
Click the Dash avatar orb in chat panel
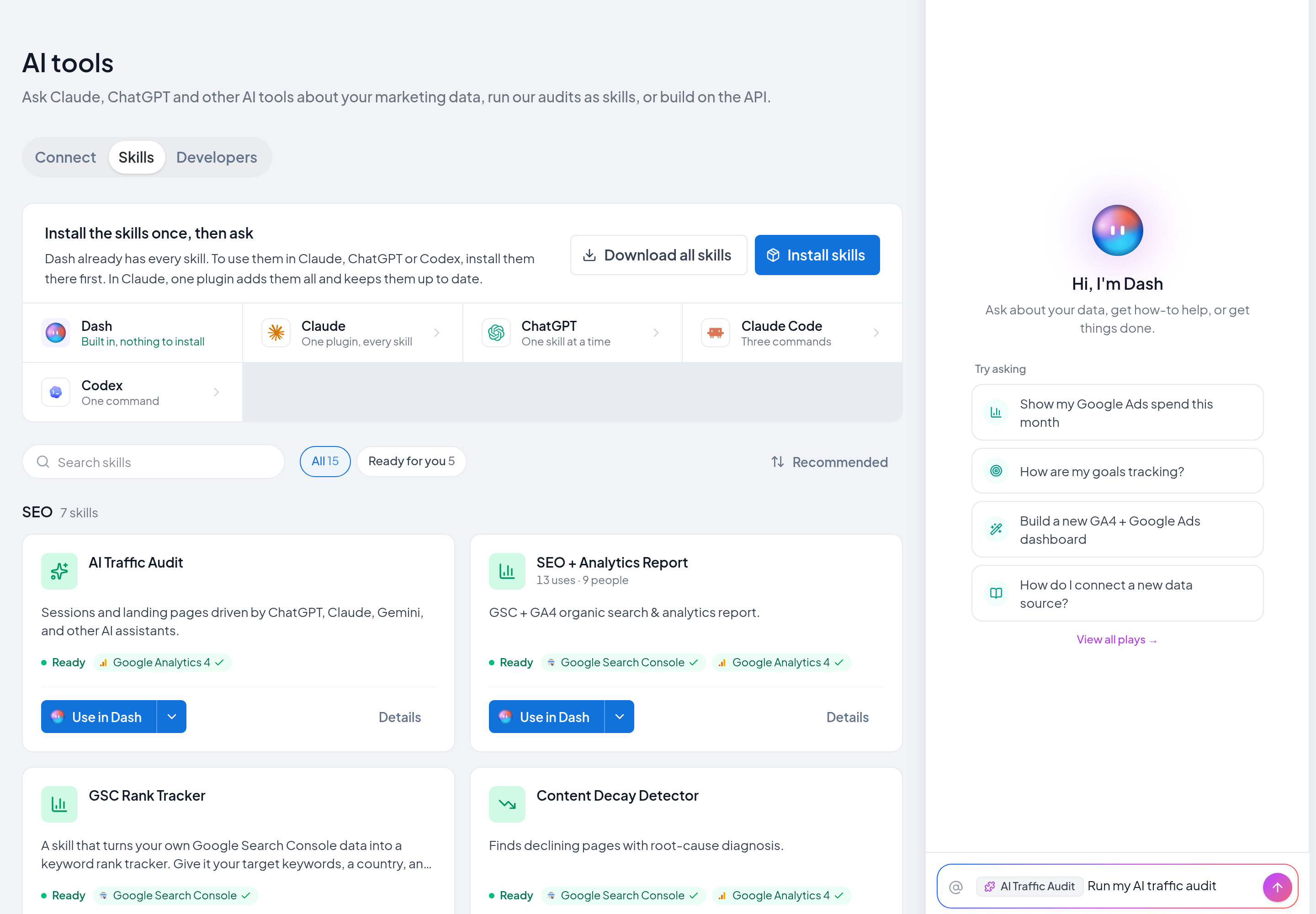pyautogui.click(x=1117, y=230)
